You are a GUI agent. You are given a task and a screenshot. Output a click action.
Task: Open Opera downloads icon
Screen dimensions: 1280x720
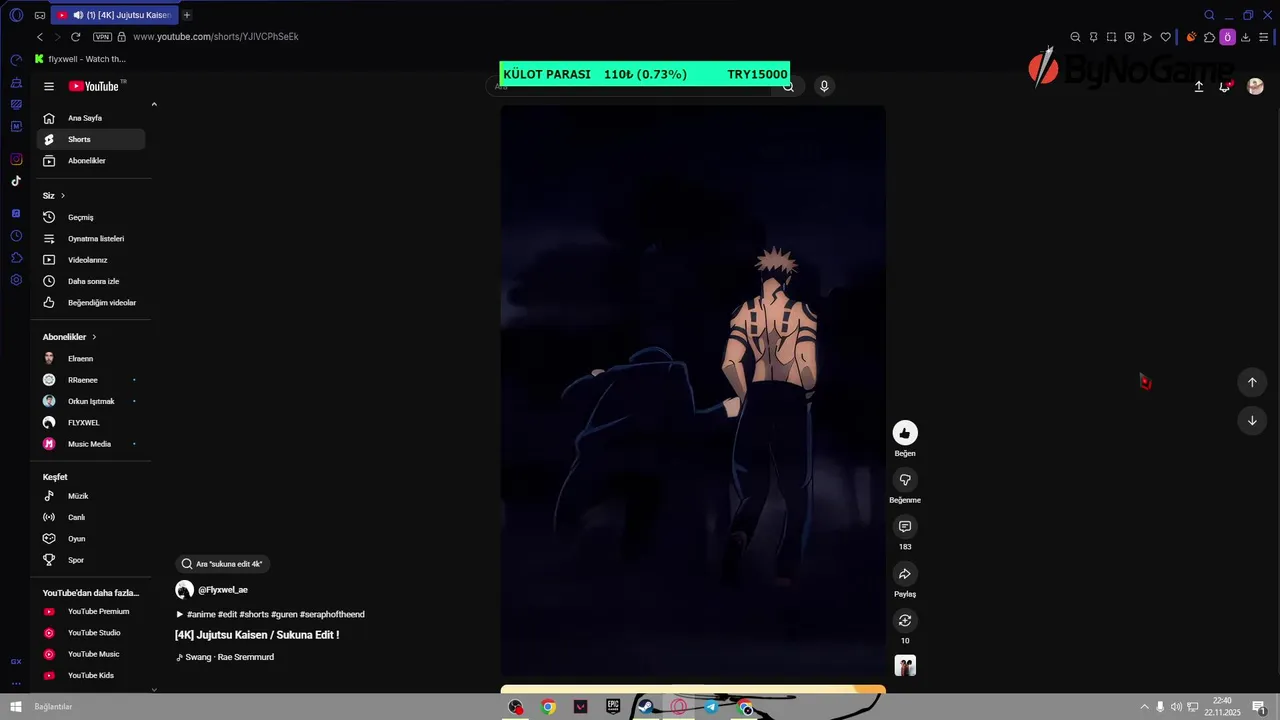1245,37
